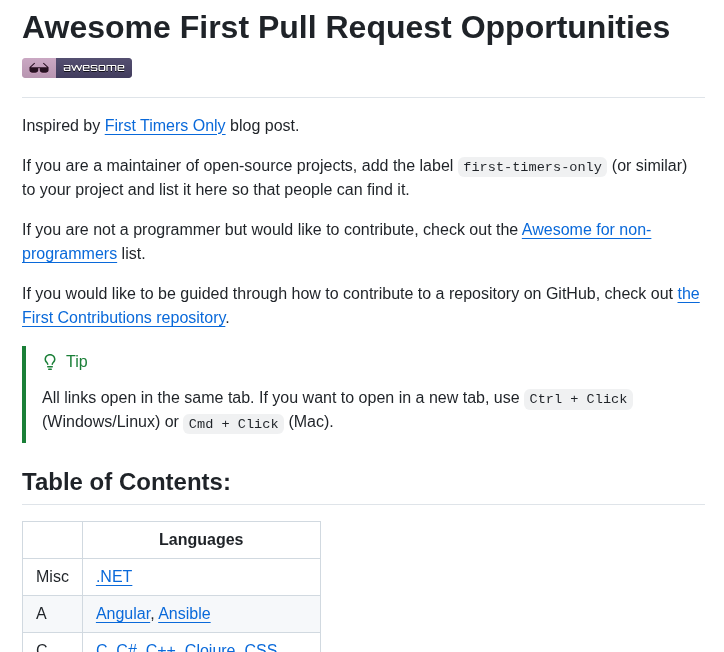Viewport: 724px width, 652px height.
Task: Jump to the .NET section link
Action: coord(114,577)
